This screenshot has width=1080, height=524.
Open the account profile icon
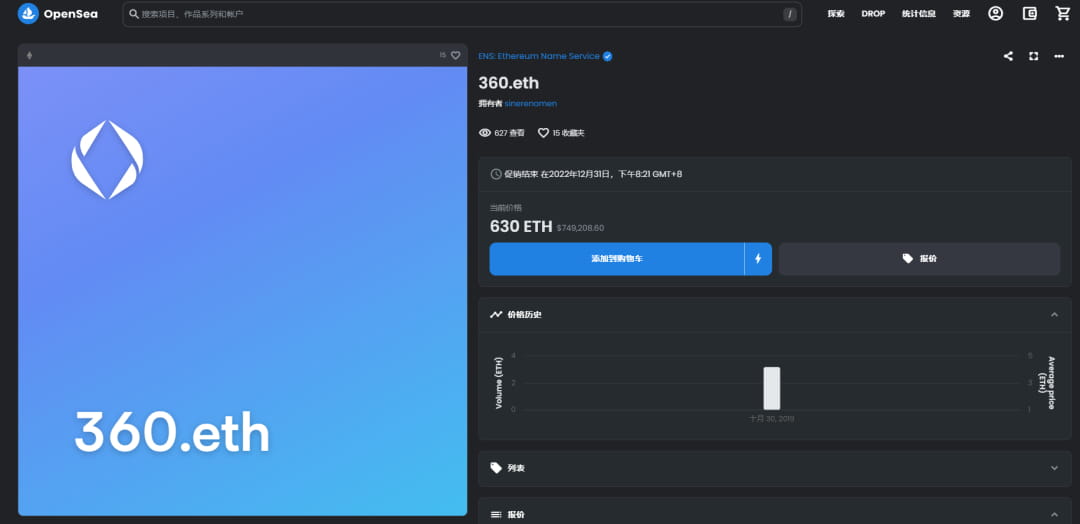[995, 14]
